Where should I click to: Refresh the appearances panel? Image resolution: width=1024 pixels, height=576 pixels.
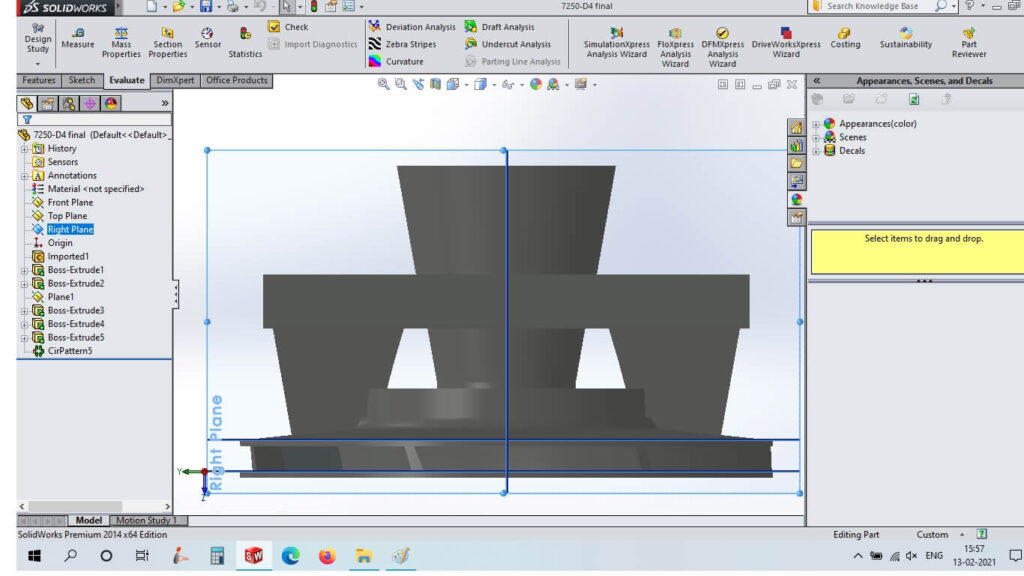click(x=914, y=99)
